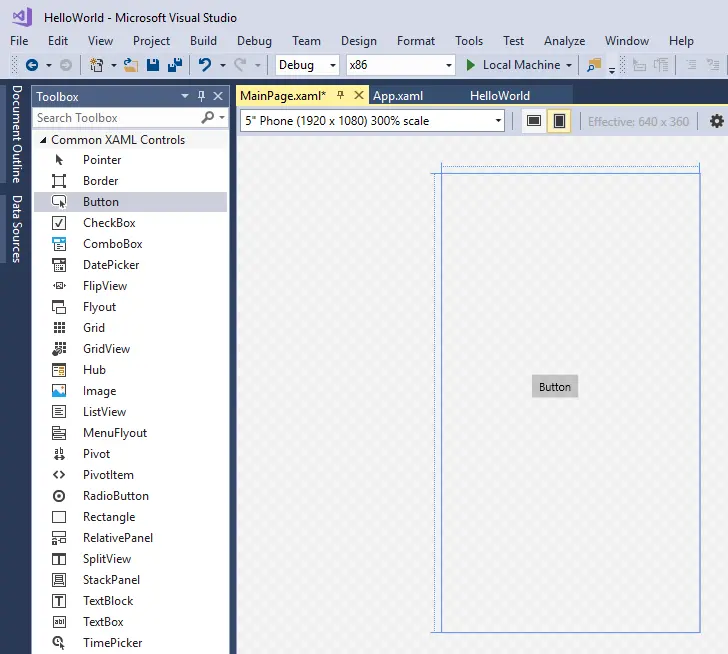728x654 pixels.
Task: Select the MenuFlyout control in Toolbox
Action: [130, 433]
